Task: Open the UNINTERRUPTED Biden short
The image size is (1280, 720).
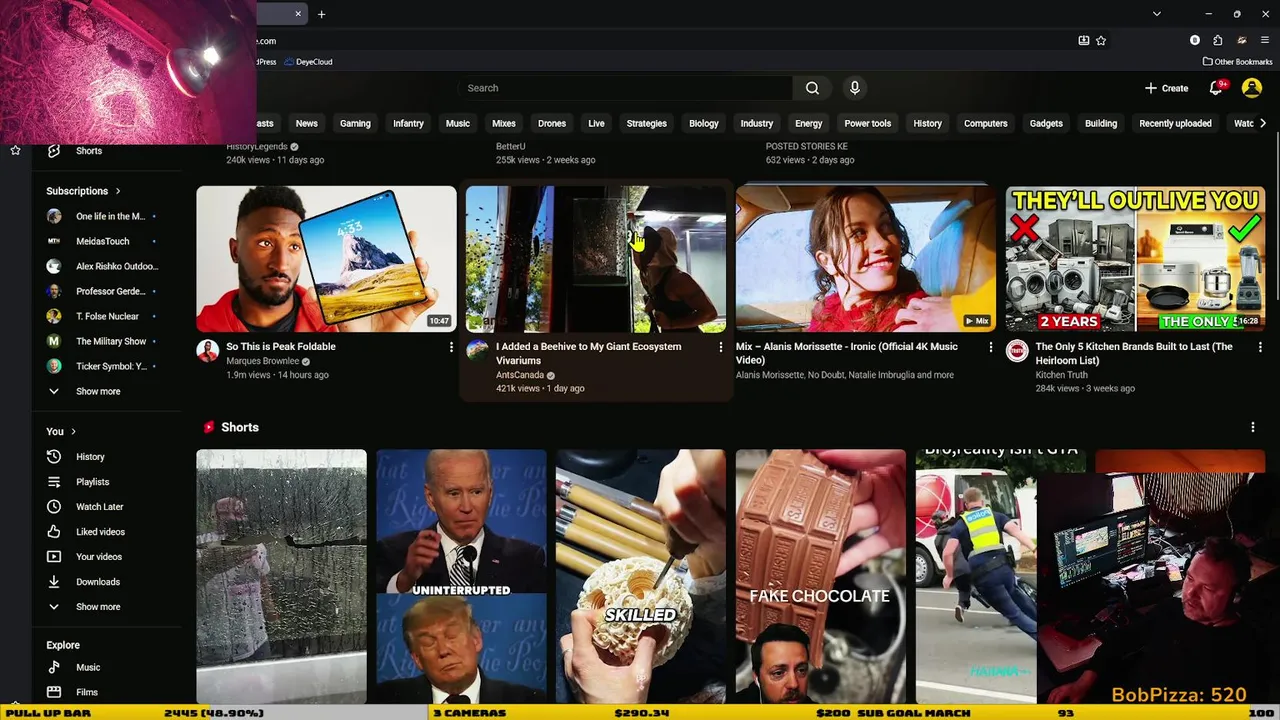Action: click(461, 577)
